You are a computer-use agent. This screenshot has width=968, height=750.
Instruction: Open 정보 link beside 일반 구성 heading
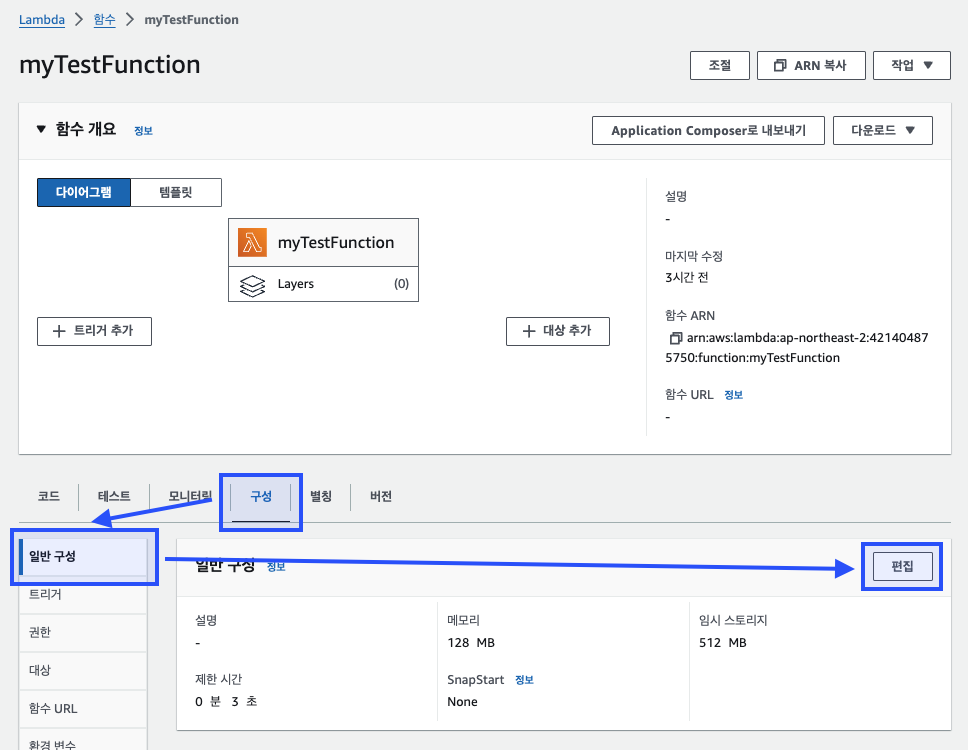(276, 567)
